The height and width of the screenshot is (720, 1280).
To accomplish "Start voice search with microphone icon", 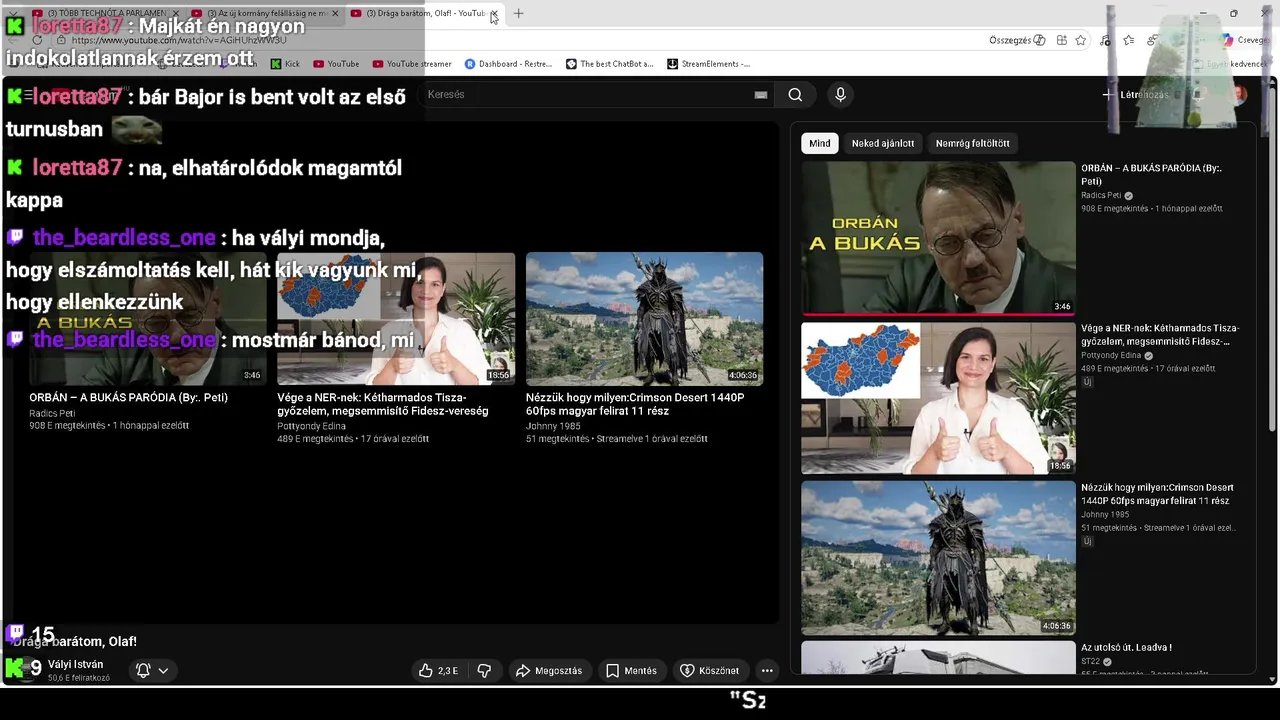I will [840, 94].
